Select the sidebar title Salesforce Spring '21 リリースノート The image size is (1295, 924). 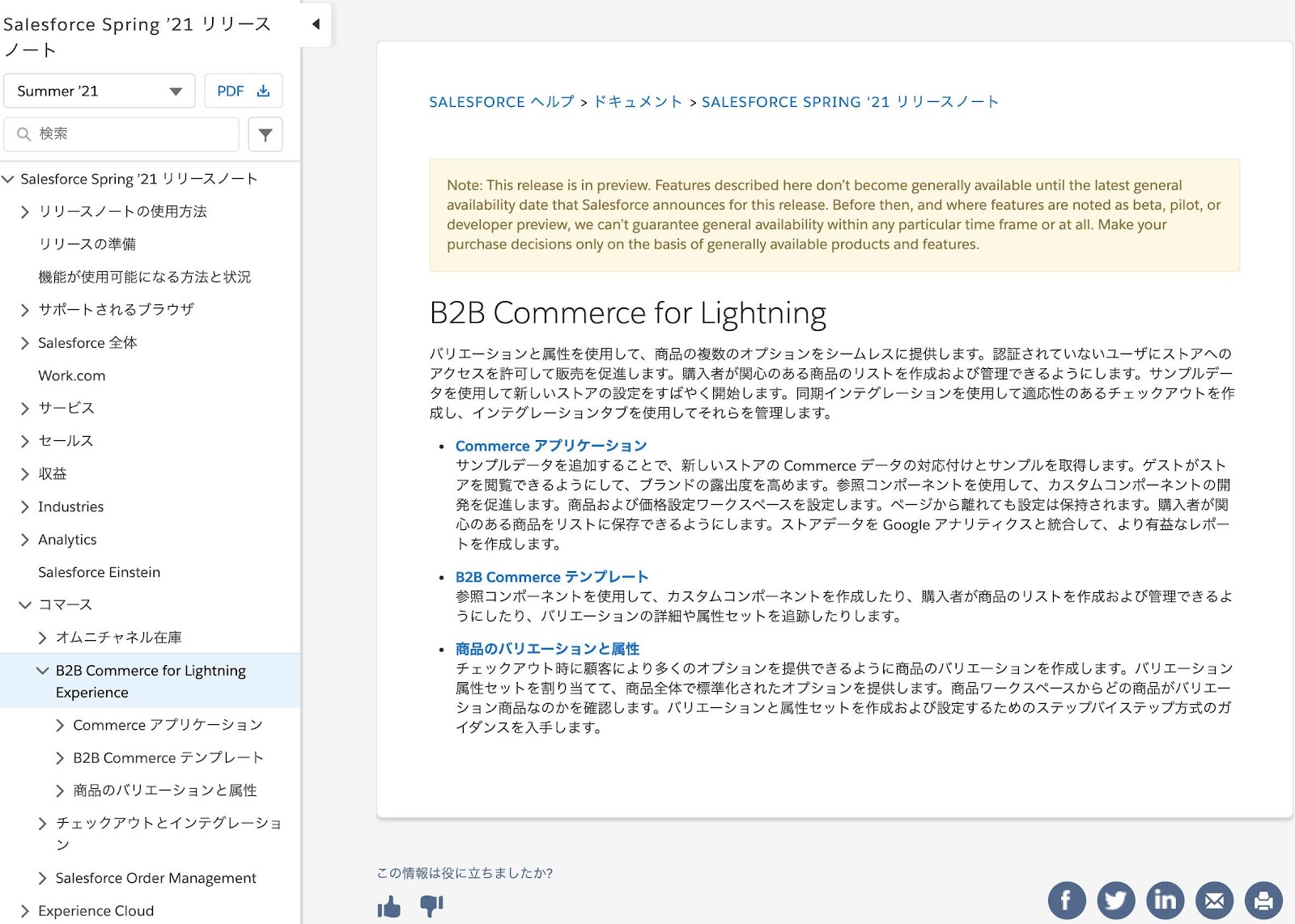click(138, 36)
